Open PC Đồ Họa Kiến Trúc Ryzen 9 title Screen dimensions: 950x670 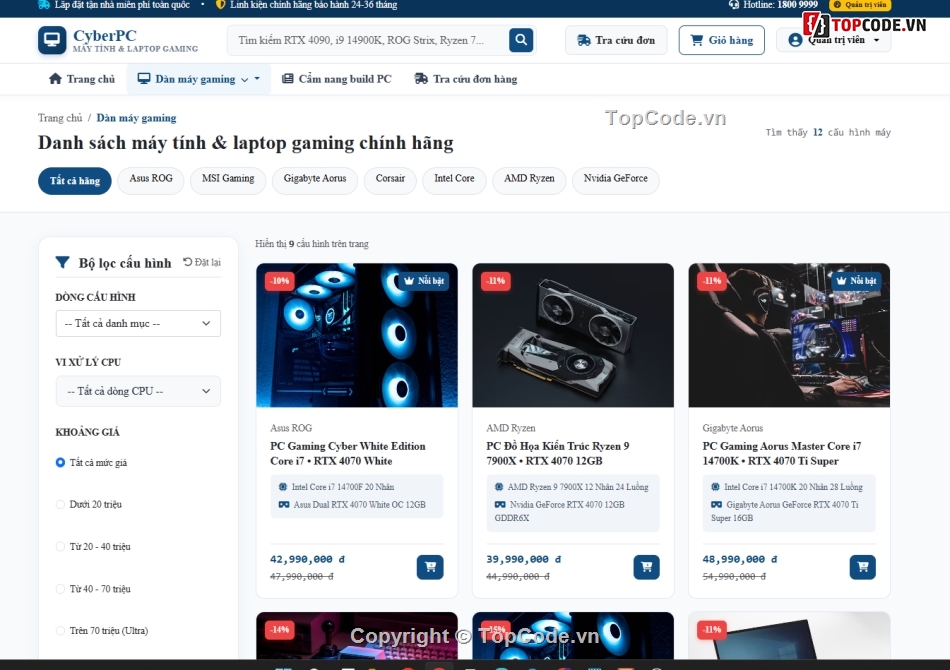pyautogui.click(x=557, y=453)
